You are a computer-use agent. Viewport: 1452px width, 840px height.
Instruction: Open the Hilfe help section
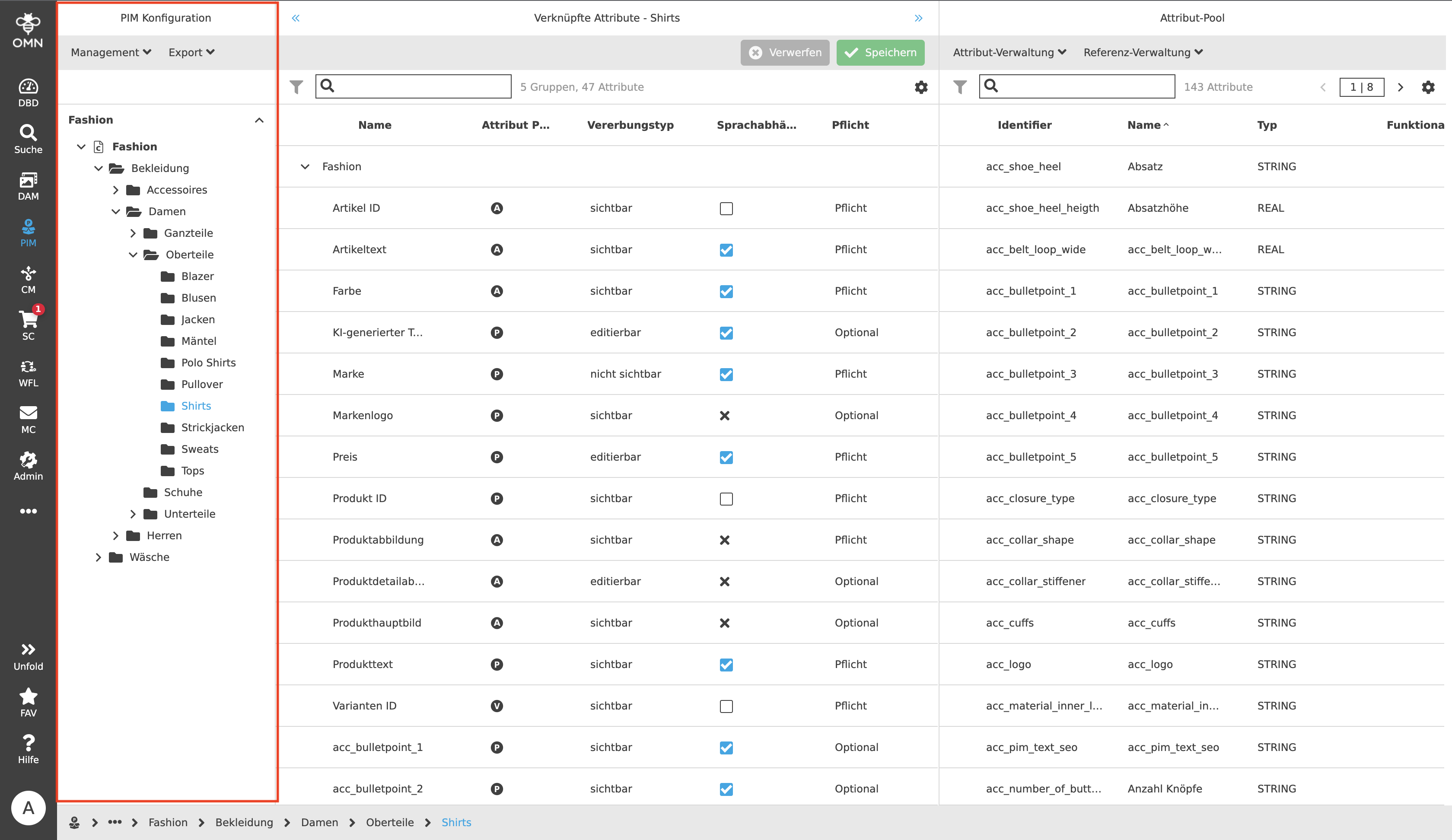tap(28, 747)
